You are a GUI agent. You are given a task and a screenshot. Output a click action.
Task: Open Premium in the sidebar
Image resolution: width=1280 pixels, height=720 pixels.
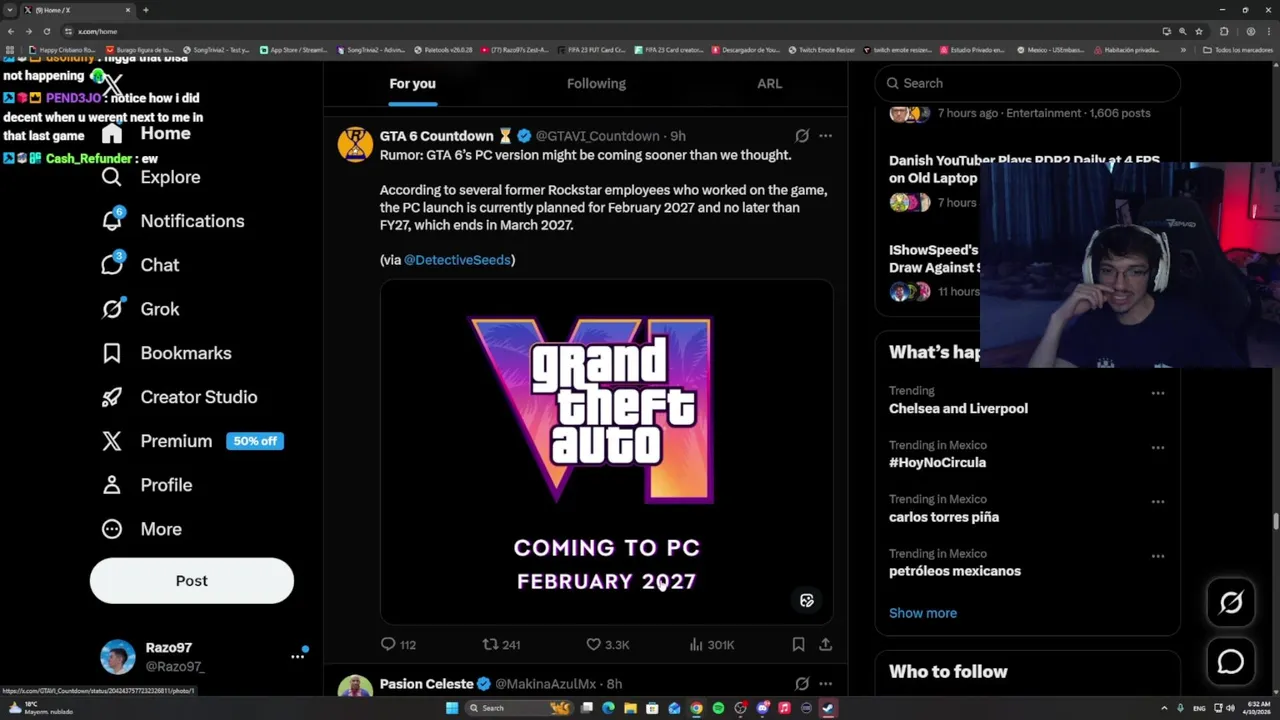pos(157,441)
